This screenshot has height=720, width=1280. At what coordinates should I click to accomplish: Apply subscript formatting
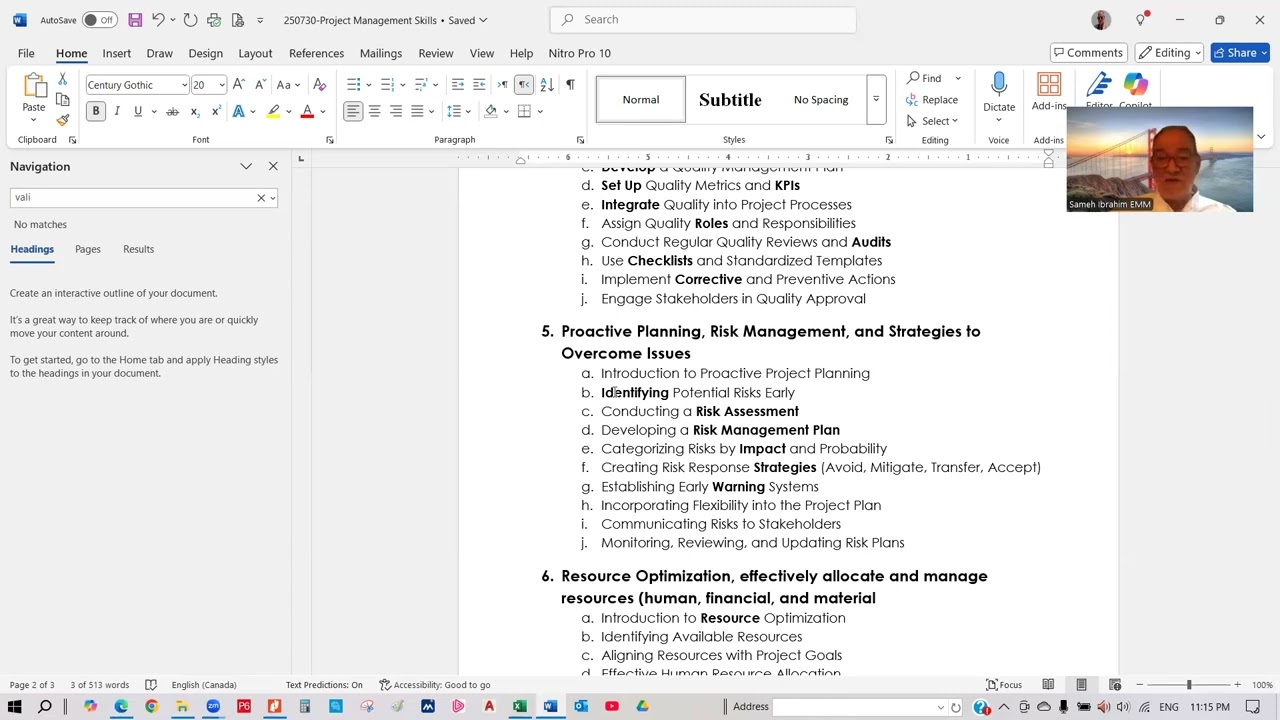(195, 111)
